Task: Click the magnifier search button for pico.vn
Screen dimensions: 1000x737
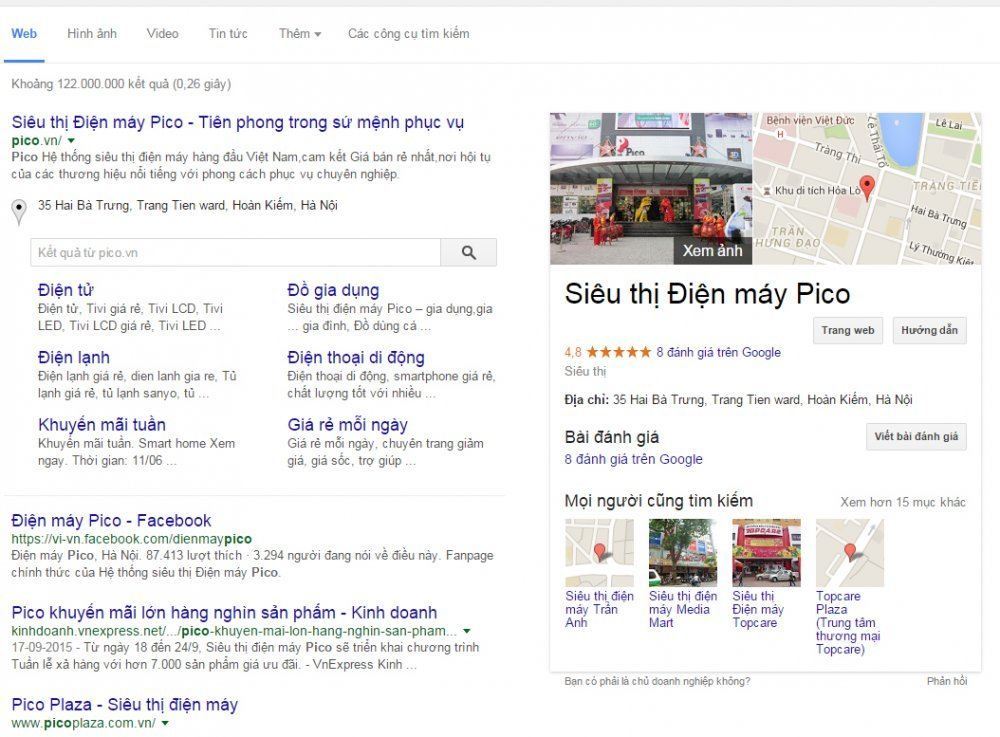Action: [469, 252]
